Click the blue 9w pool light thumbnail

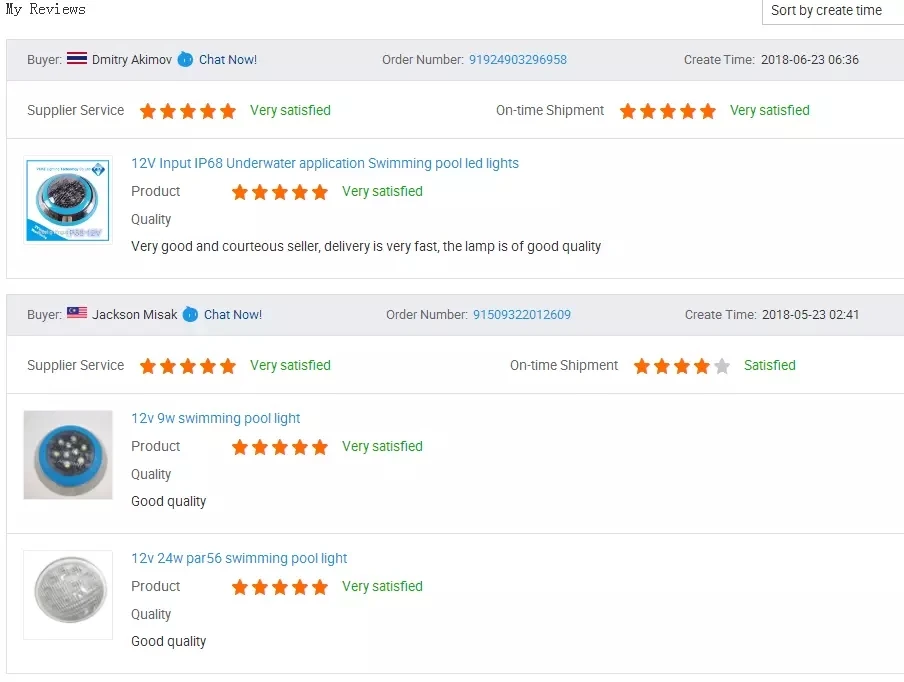click(x=68, y=455)
